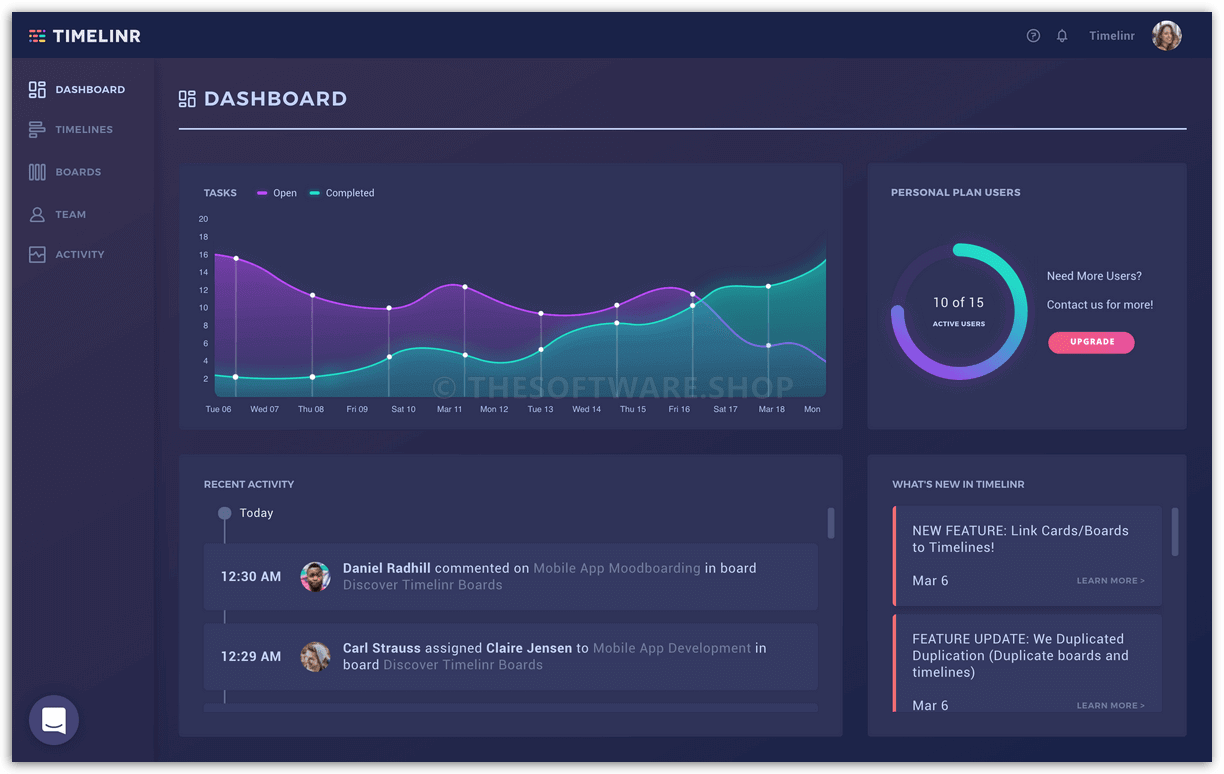
Task: Click the Thu 08 data point on Open line
Action: coord(313,296)
